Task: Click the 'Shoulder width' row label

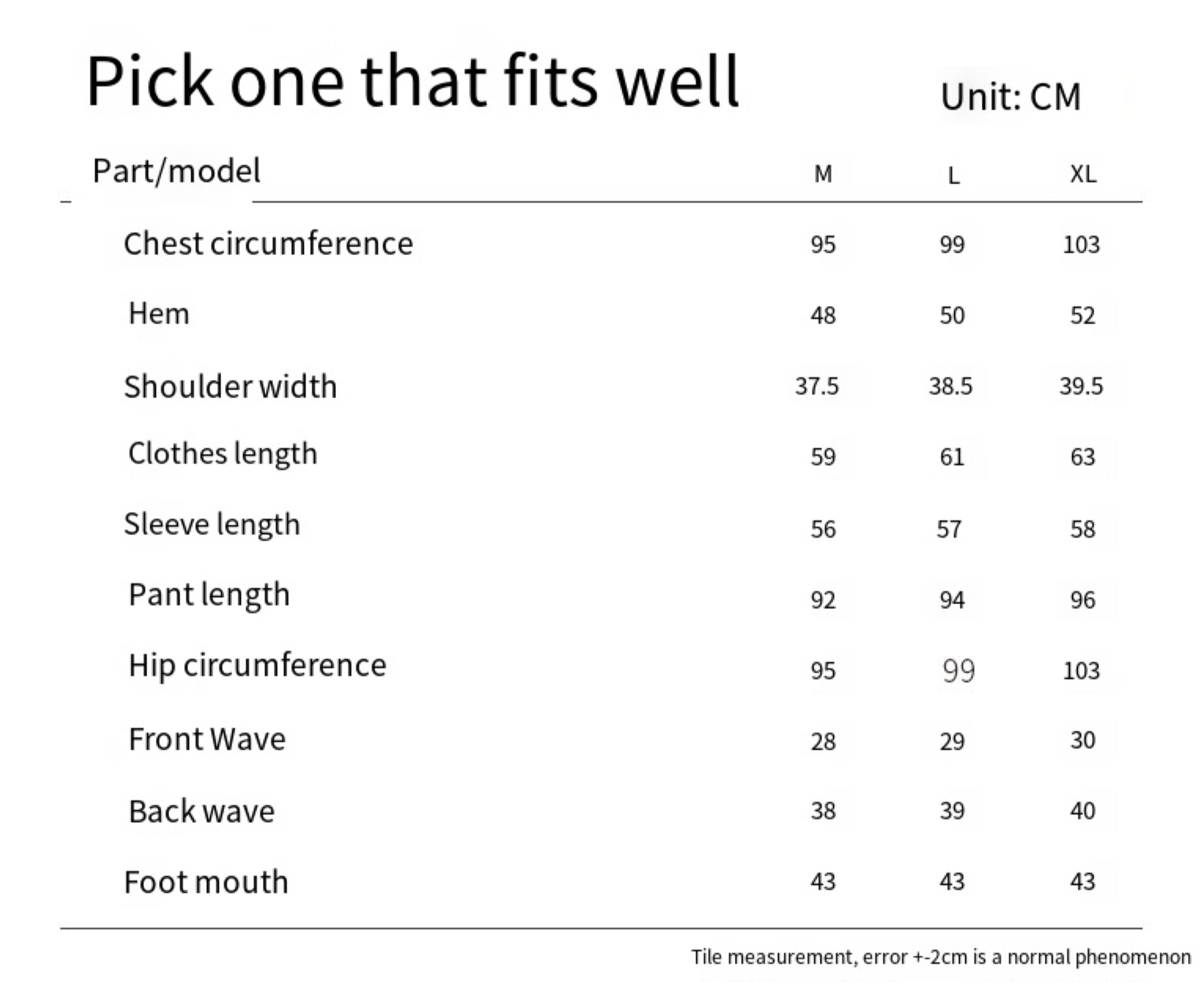Action: [231, 386]
